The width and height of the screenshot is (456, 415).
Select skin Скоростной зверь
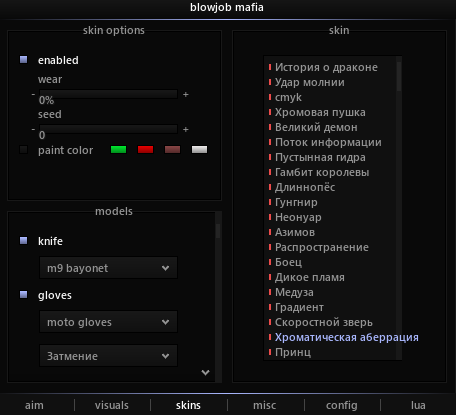[x=324, y=322]
